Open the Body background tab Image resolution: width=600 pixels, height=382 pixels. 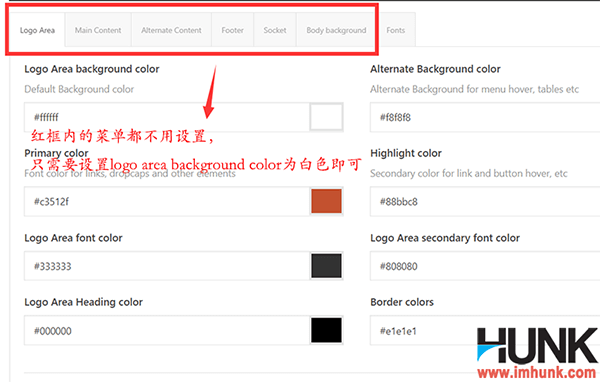point(336,30)
